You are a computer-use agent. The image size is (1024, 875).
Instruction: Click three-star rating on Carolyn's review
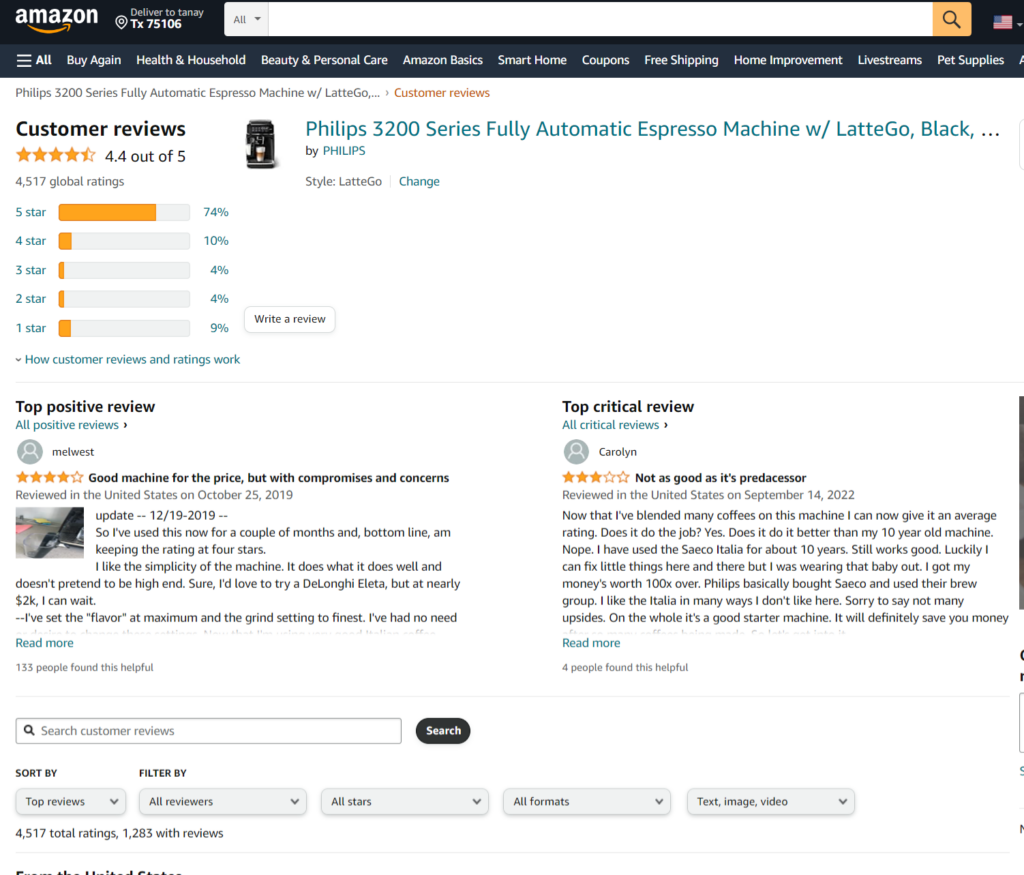[x=596, y=477]
